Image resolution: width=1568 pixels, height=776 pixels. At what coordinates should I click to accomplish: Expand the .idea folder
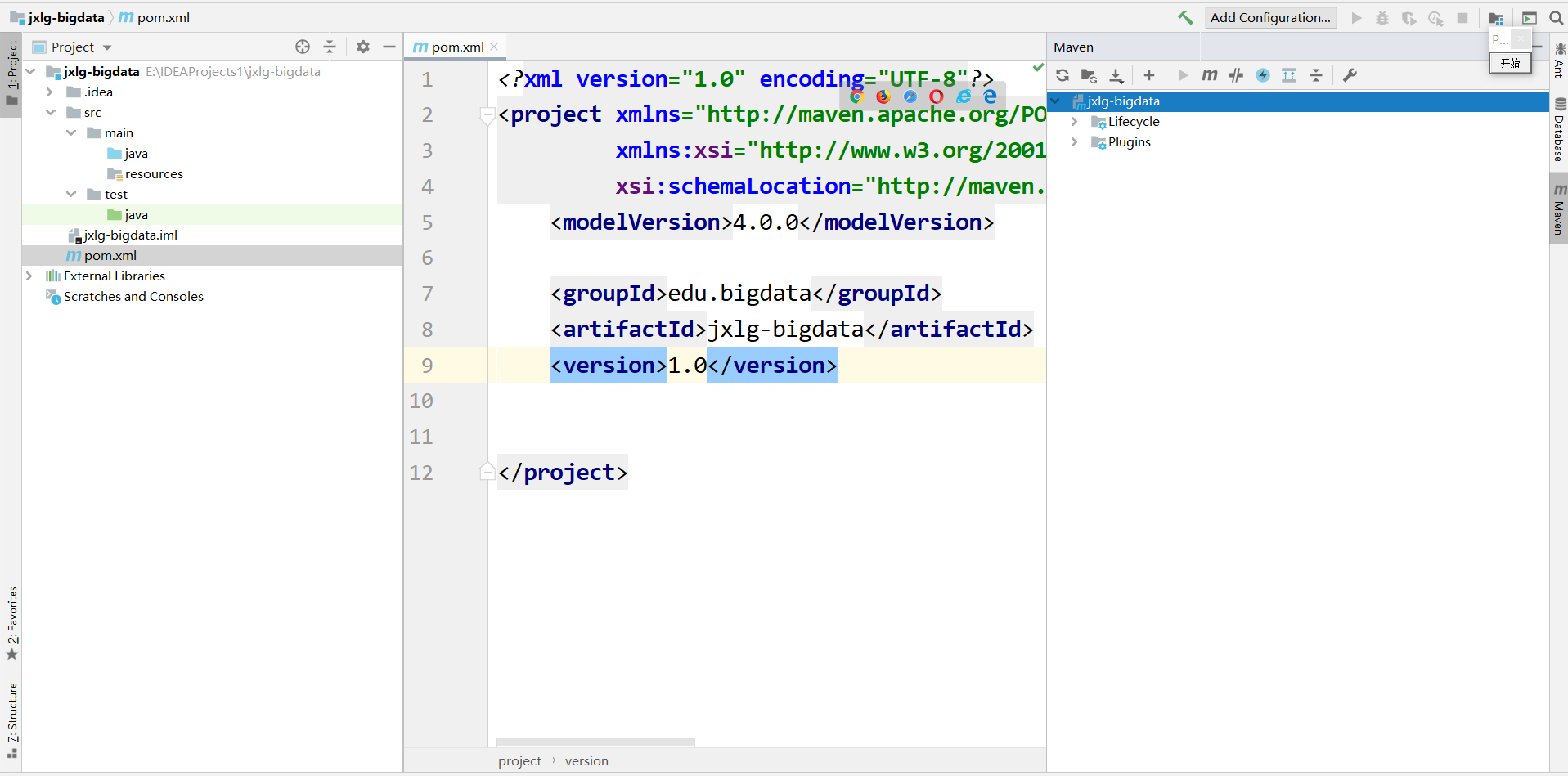tap(50, 92)
